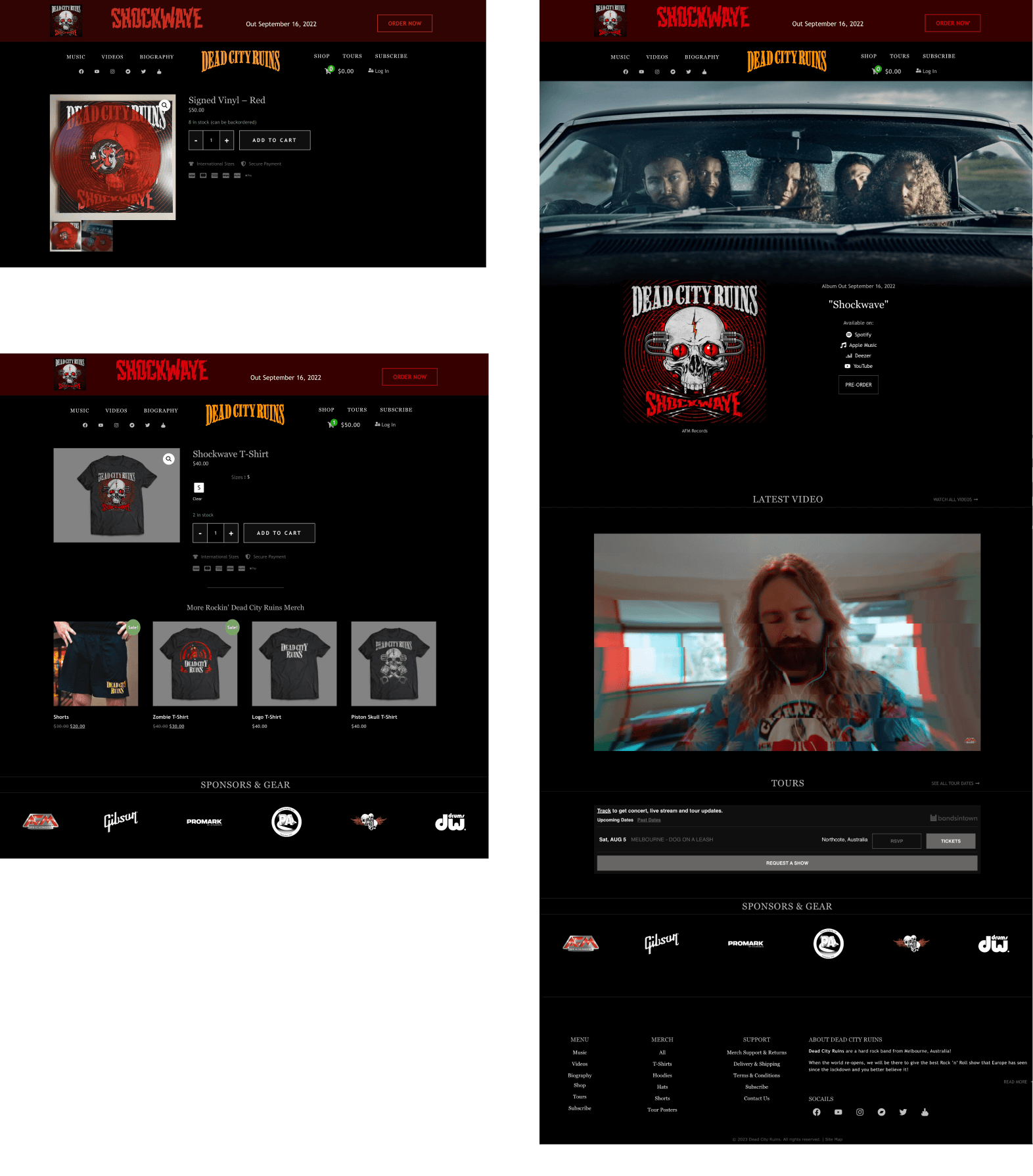Screen dimensions: 1033x1176
Task: Open Videos menu on Signed Vinyl page
Action: 112,57
